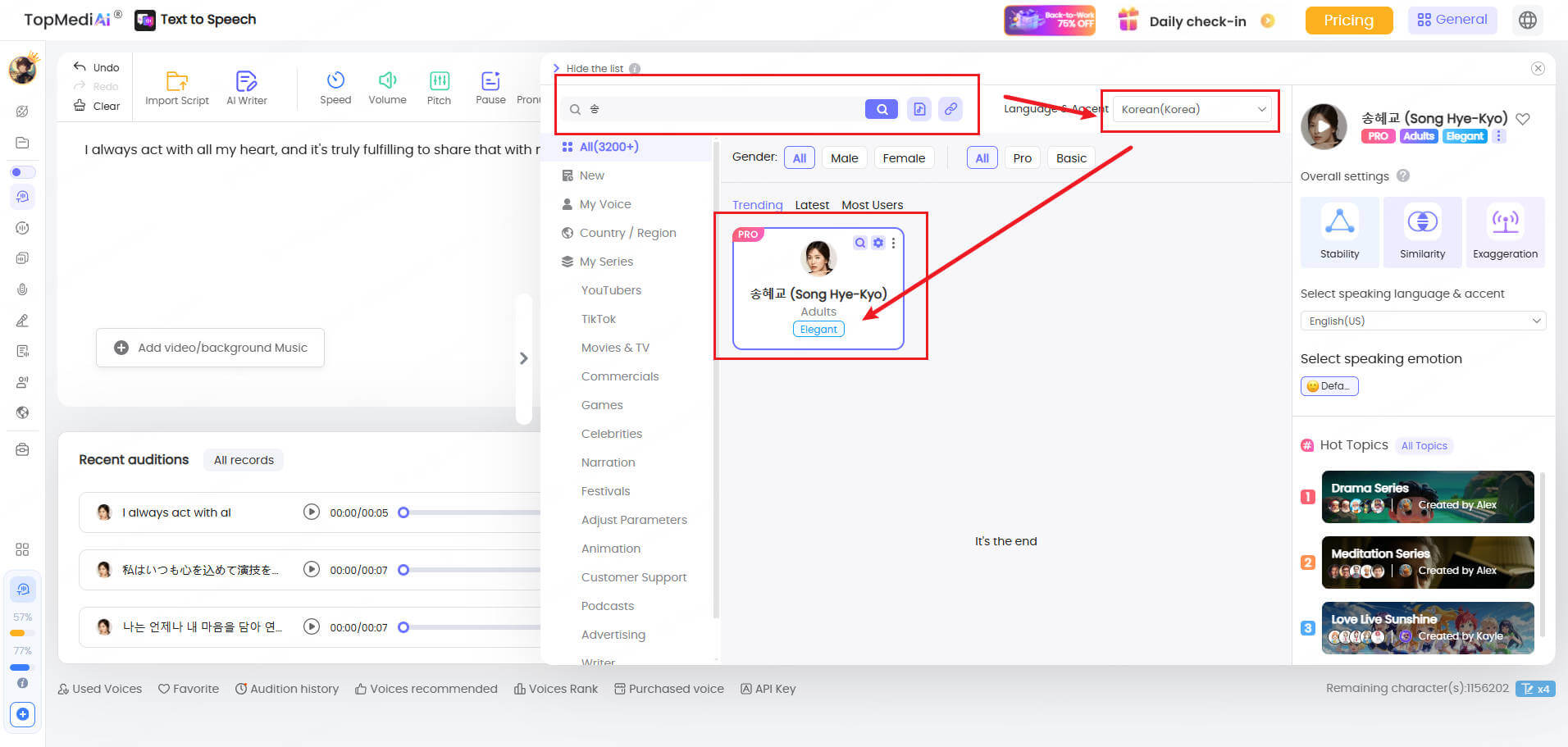
Task: Click Add video/background Music
Action: point(210,348)
